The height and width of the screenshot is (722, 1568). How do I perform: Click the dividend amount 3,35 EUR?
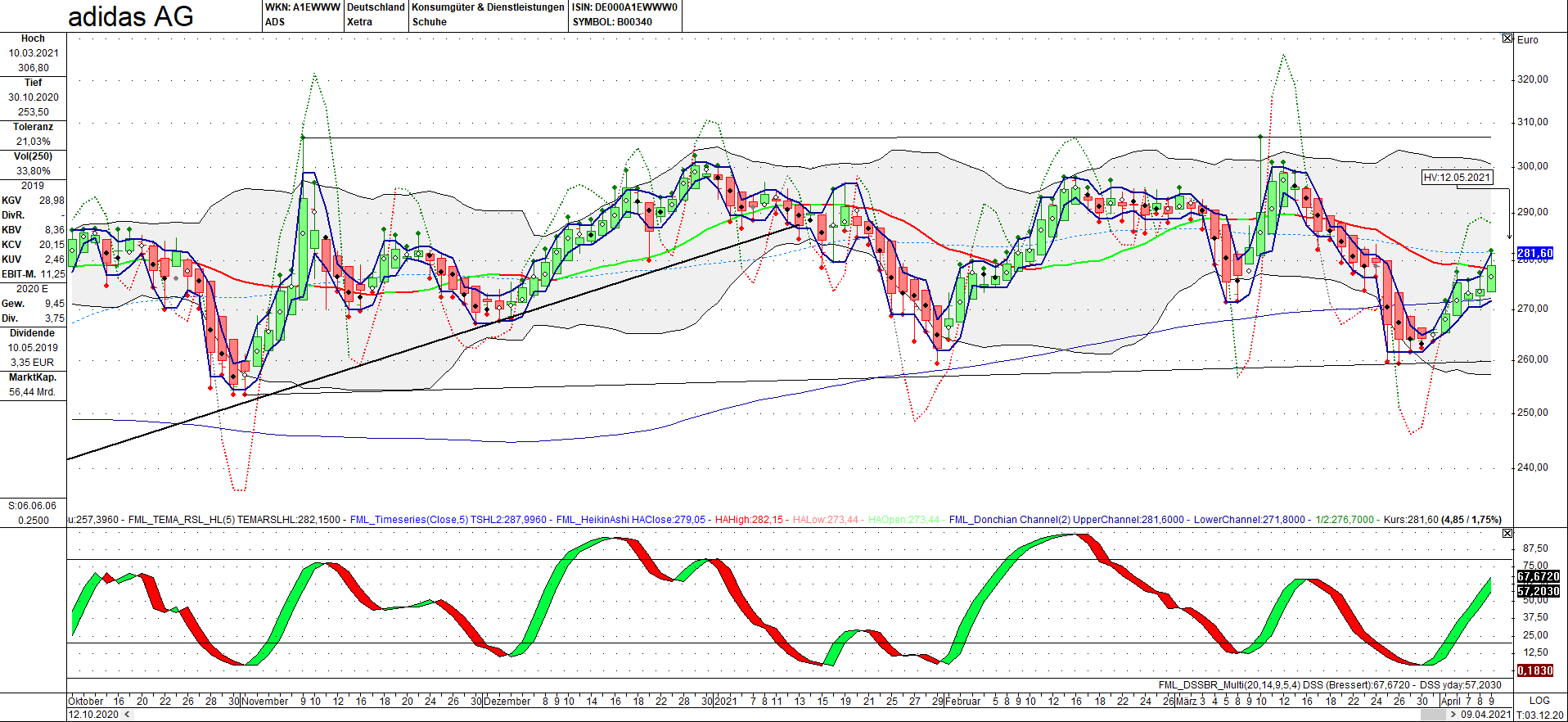pyautogui.click(x=33, y=363)
